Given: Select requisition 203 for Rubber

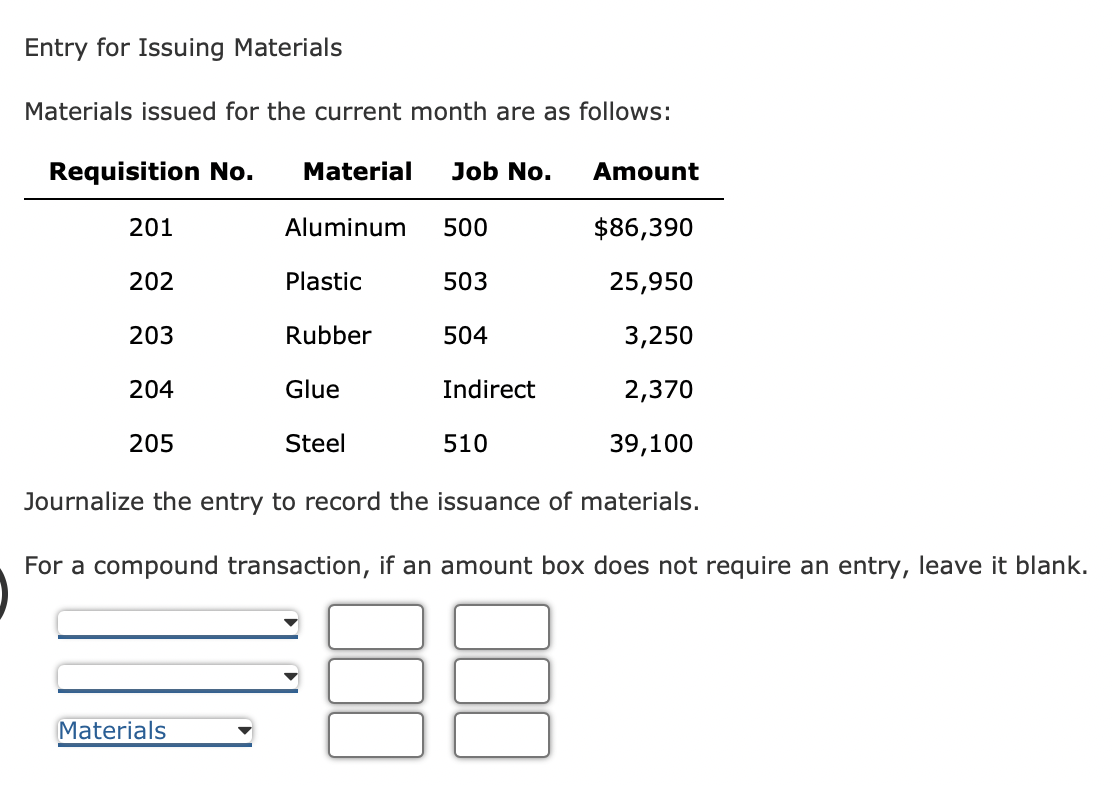Looking at the screenshot, I should pos(151,335).
